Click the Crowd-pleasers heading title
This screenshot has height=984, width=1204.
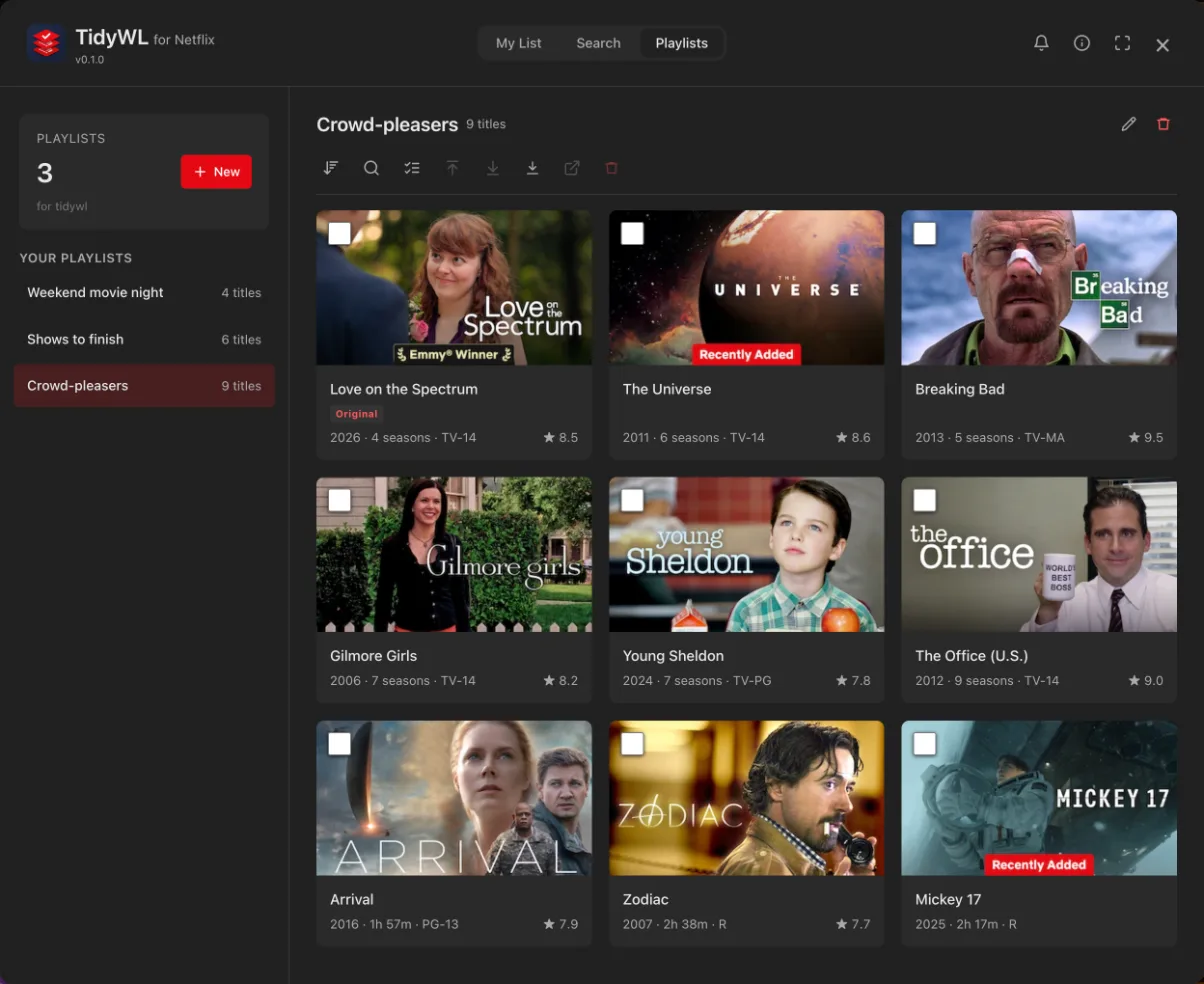387,124
